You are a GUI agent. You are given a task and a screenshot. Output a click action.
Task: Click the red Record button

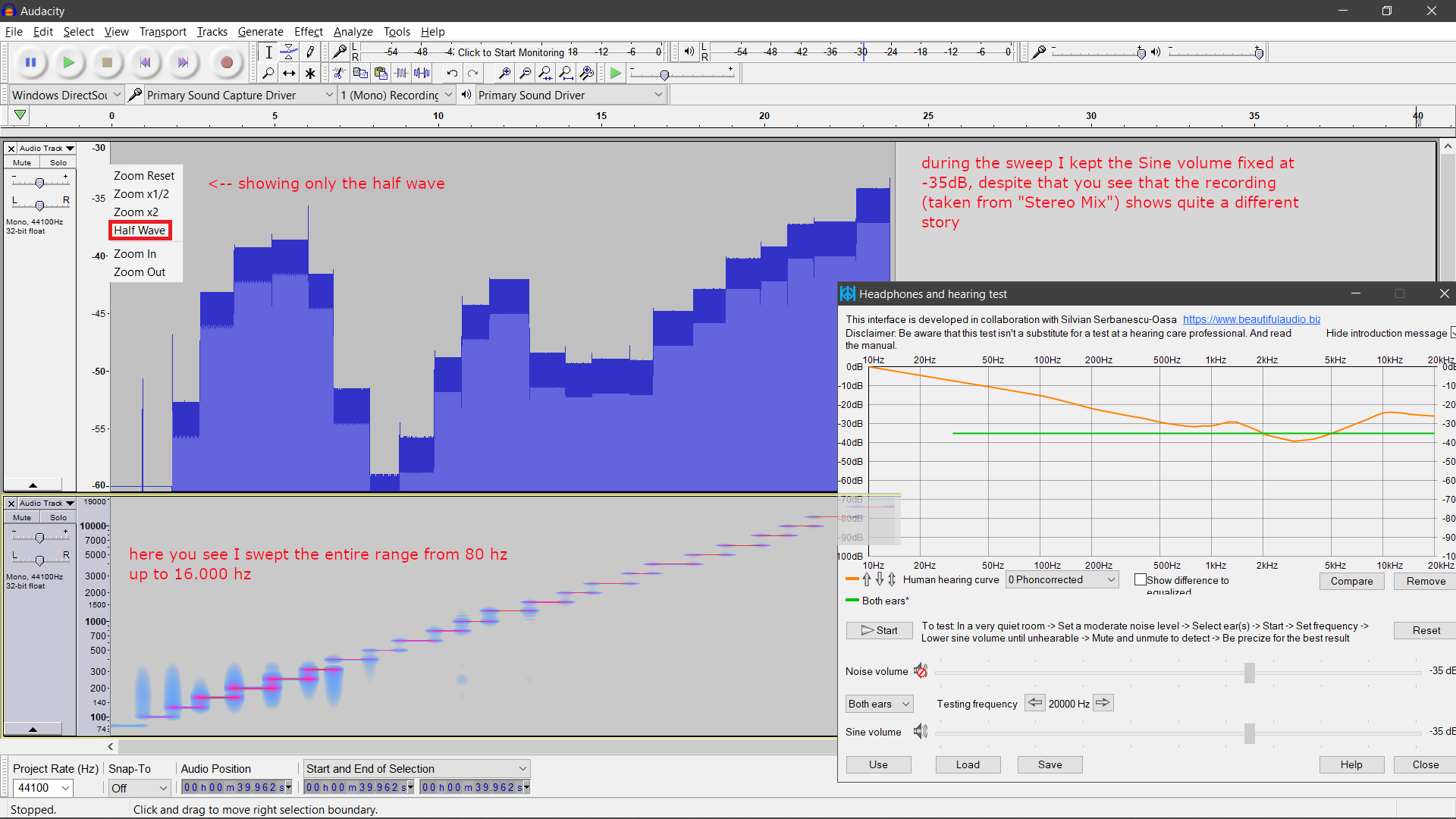[226, 62]
